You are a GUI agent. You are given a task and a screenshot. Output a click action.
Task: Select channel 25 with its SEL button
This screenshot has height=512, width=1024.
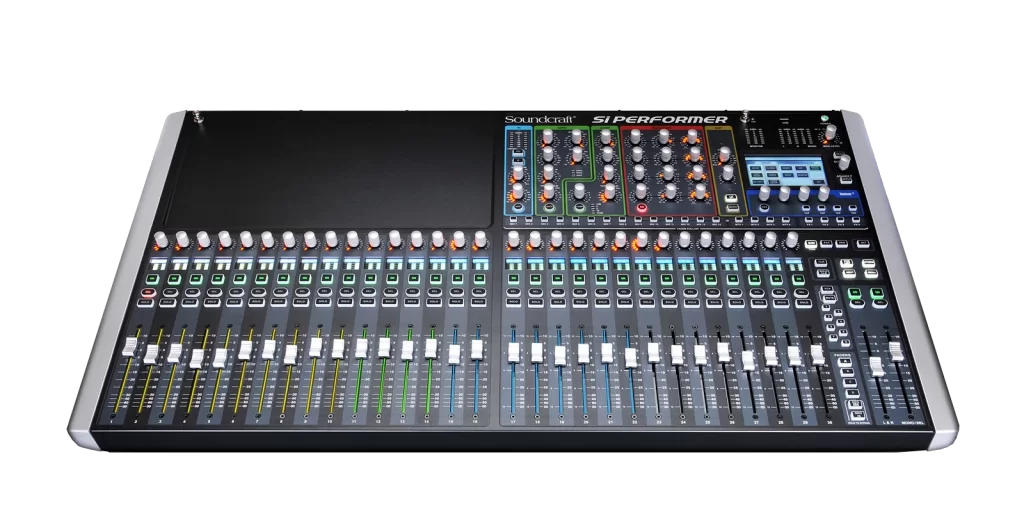[689, 291]
